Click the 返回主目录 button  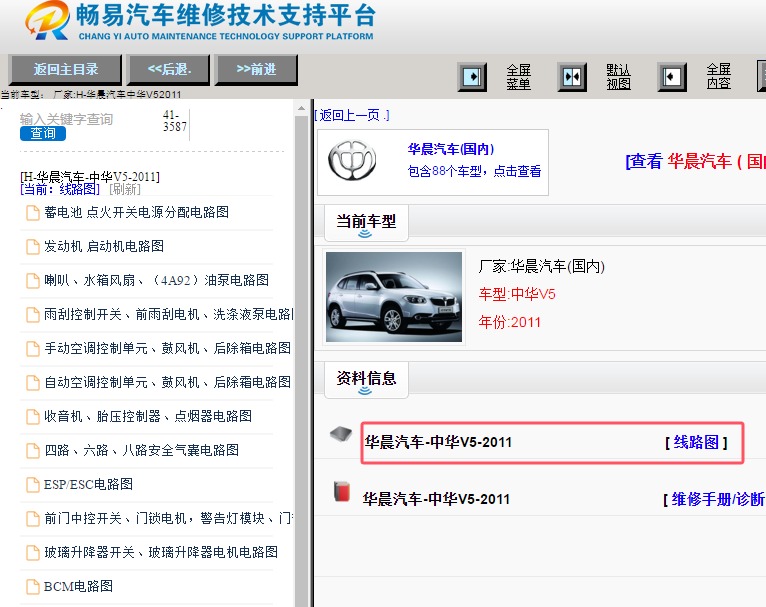point(65,69)
